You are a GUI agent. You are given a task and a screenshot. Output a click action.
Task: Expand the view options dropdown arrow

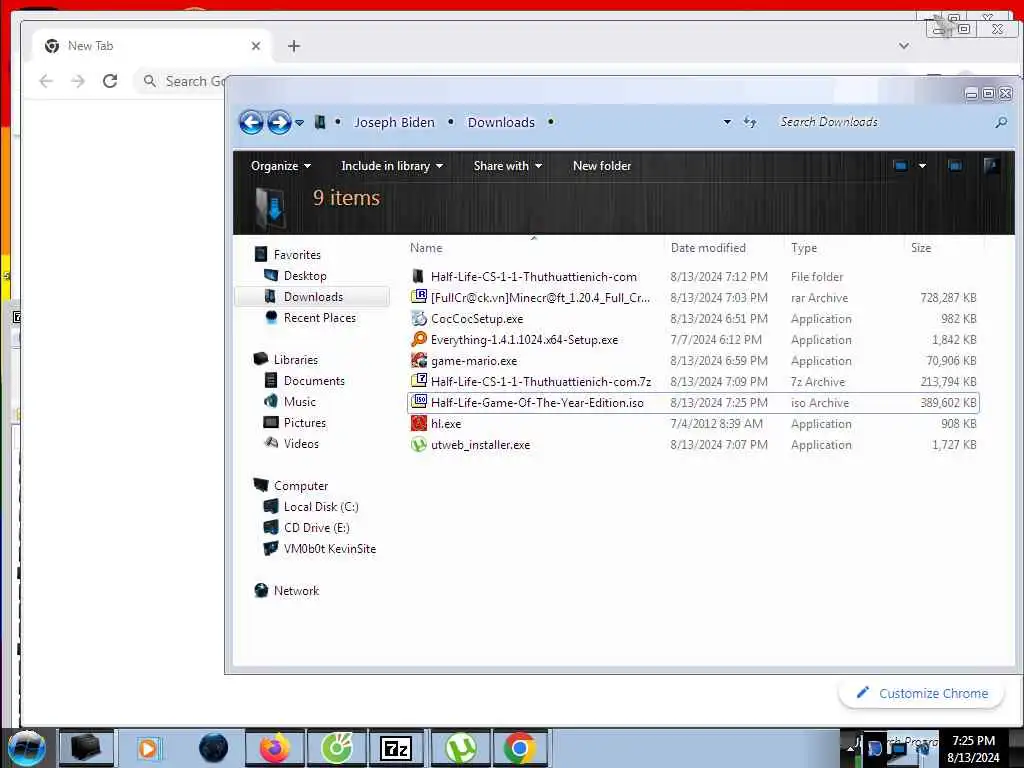click(922, 166)
